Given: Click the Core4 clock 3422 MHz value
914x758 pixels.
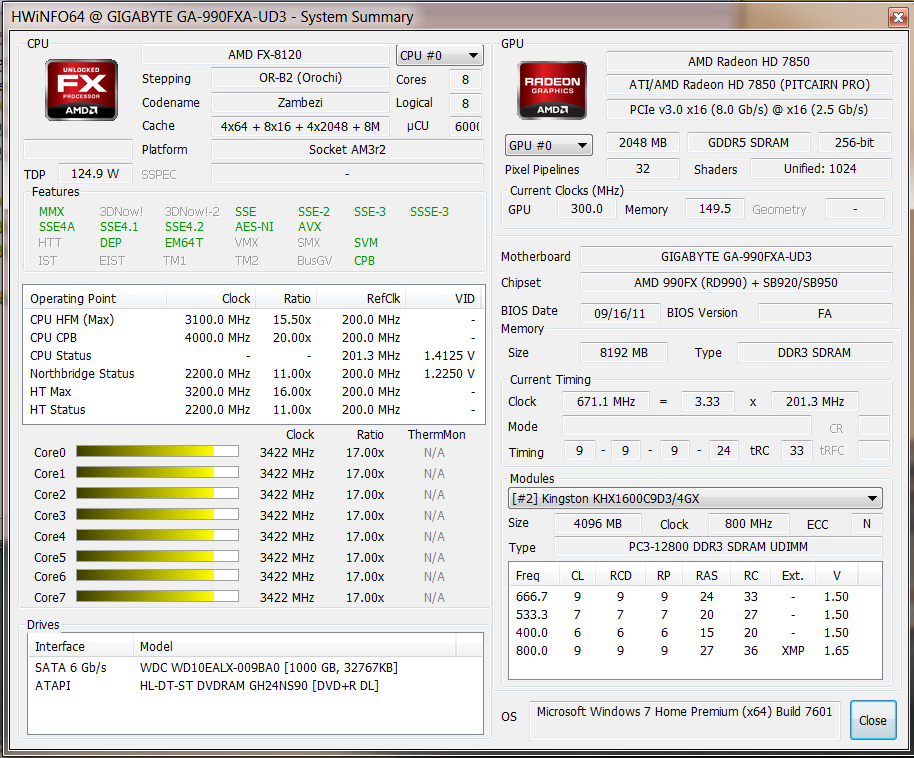Looking at the screenshot, I should point(287,536).
